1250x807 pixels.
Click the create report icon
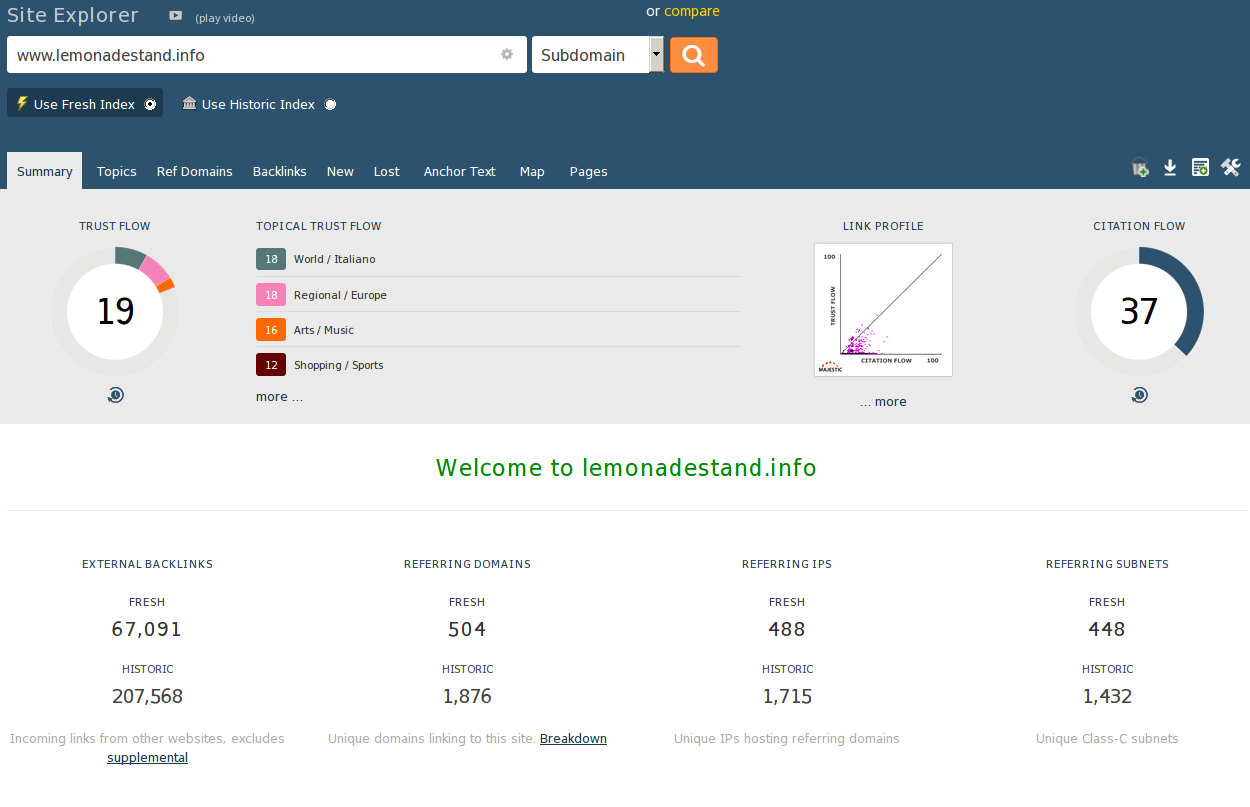click(x=1200, y=168)
